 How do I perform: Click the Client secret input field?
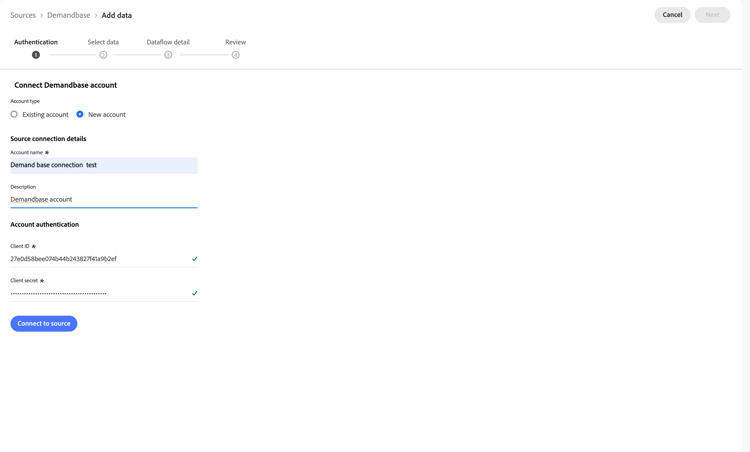(104, 293)
